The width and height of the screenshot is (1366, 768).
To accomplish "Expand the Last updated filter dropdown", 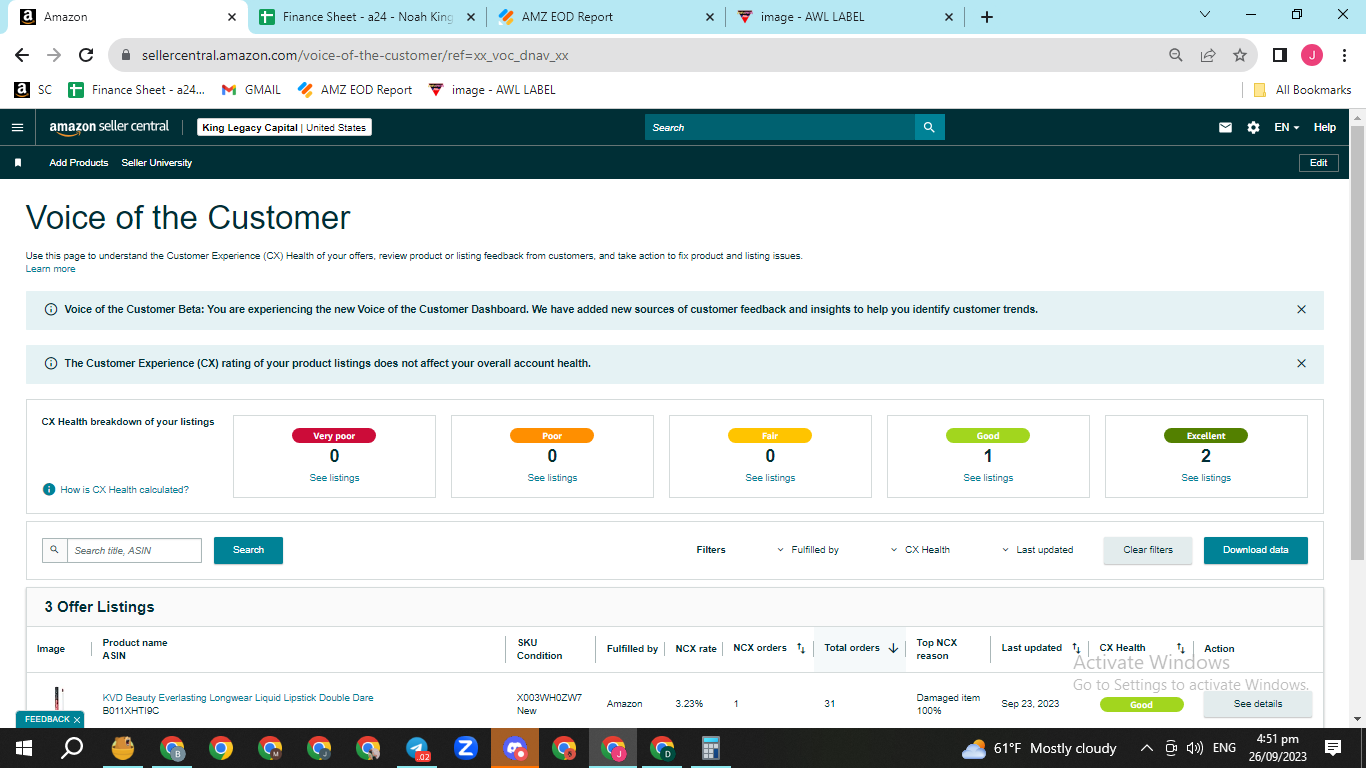I will tap(1038, 550).
